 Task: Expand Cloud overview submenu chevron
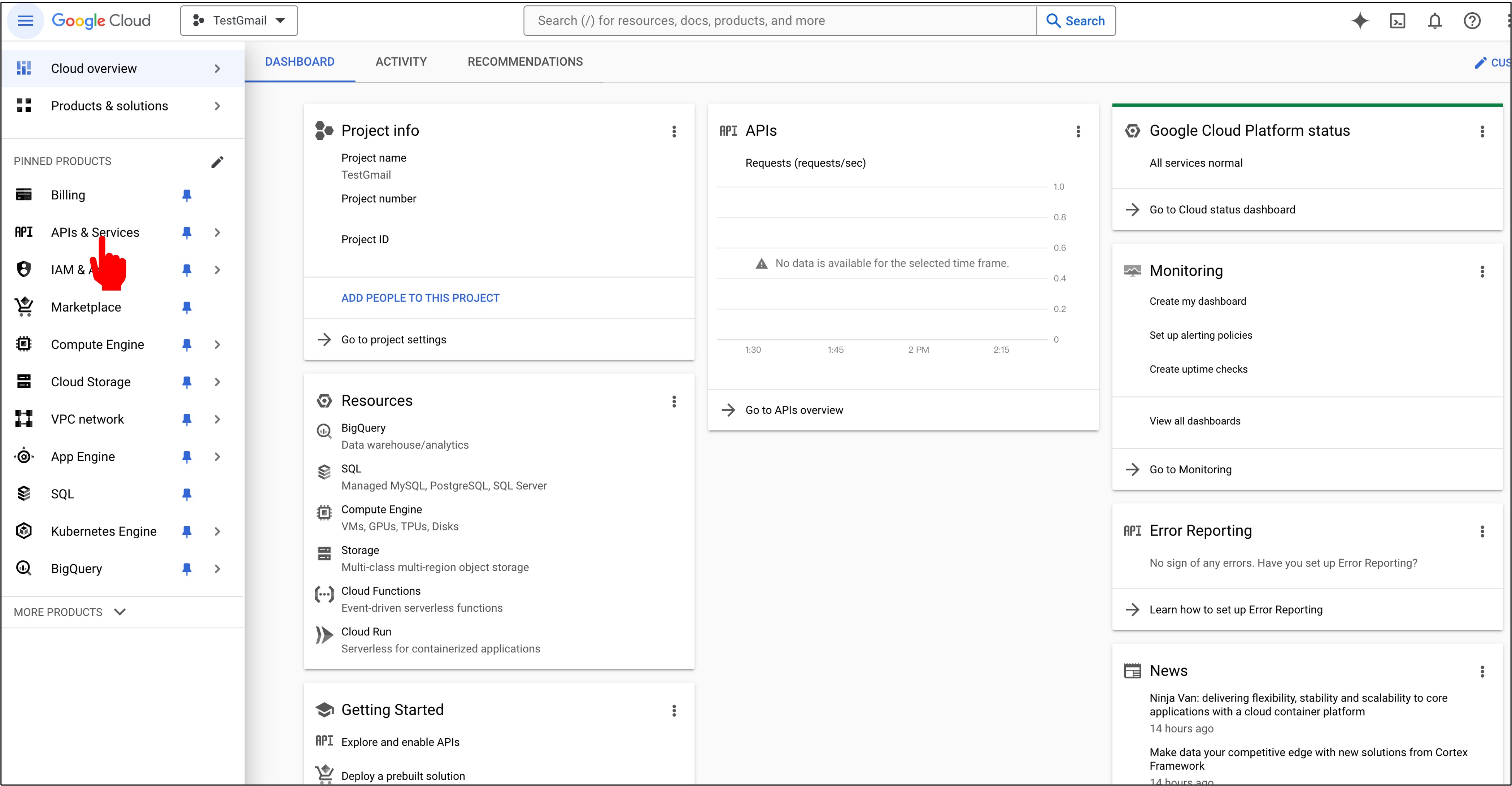tap(217, 69)
